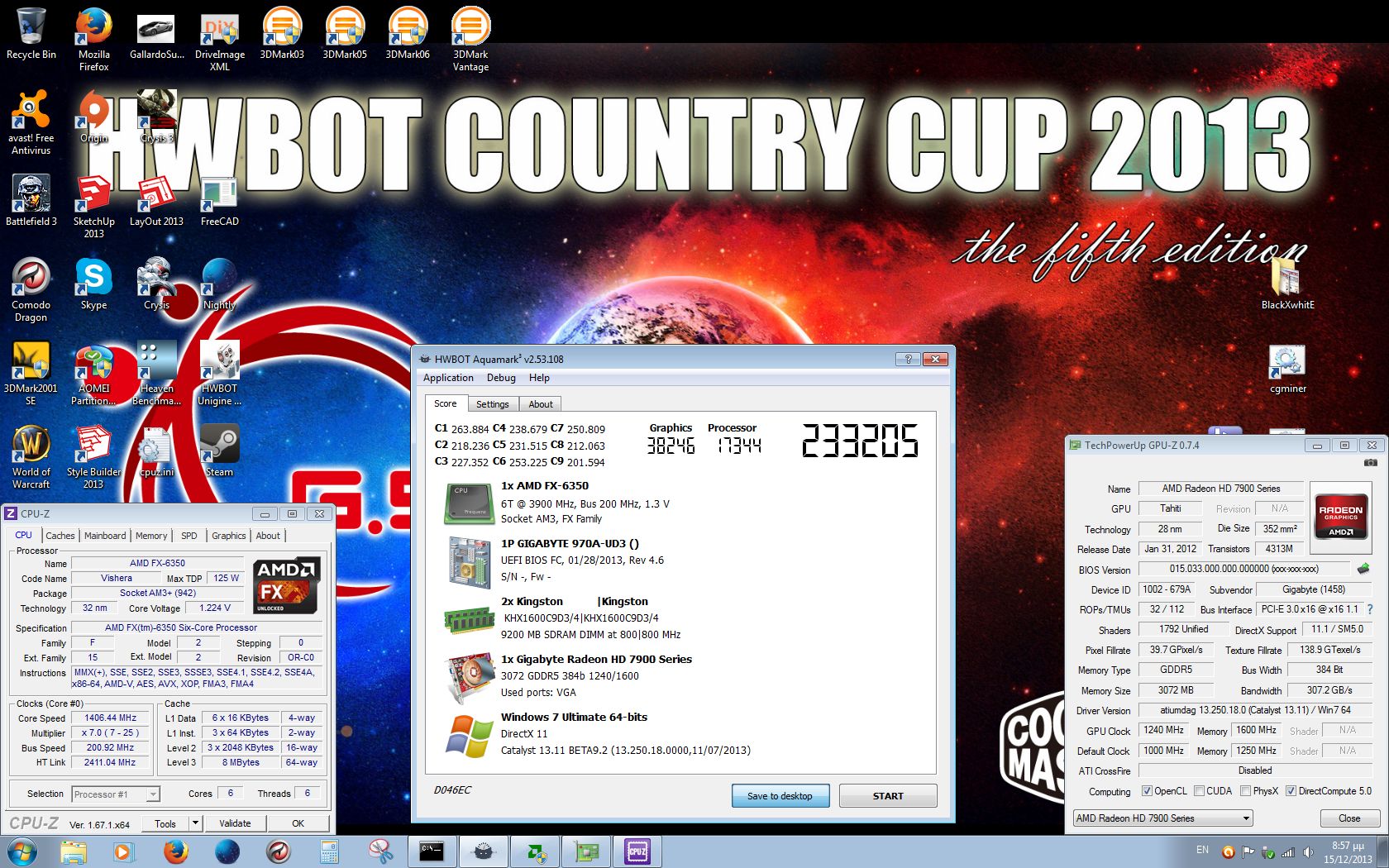The height and width of the screenshot is (868, 1389).
Task: Click the command prompt taskbar icon
Action: coord(432,851)
